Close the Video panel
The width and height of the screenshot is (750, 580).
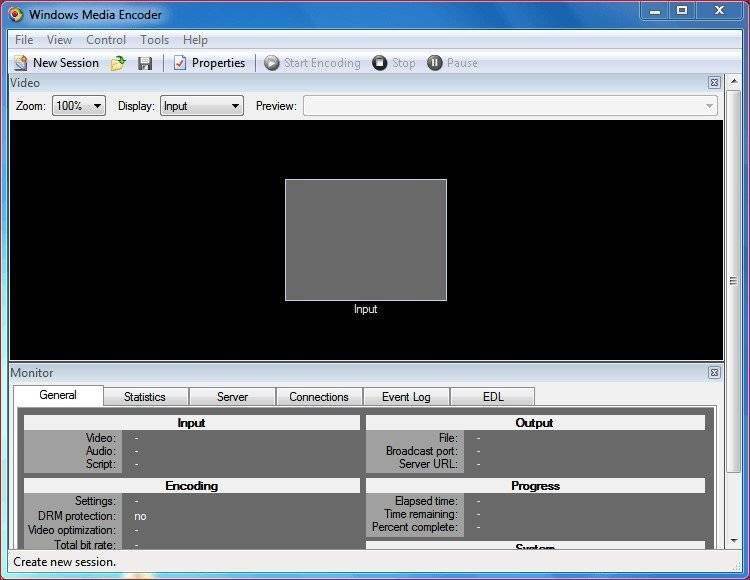tap(714, 83)
